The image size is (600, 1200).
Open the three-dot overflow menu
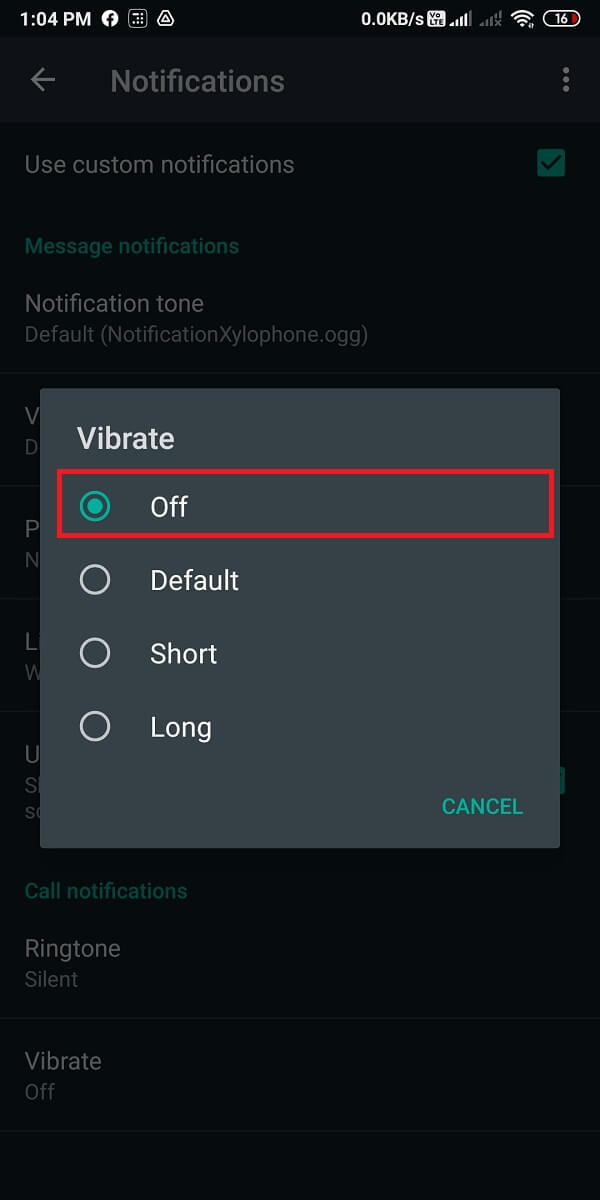[566, 80]
